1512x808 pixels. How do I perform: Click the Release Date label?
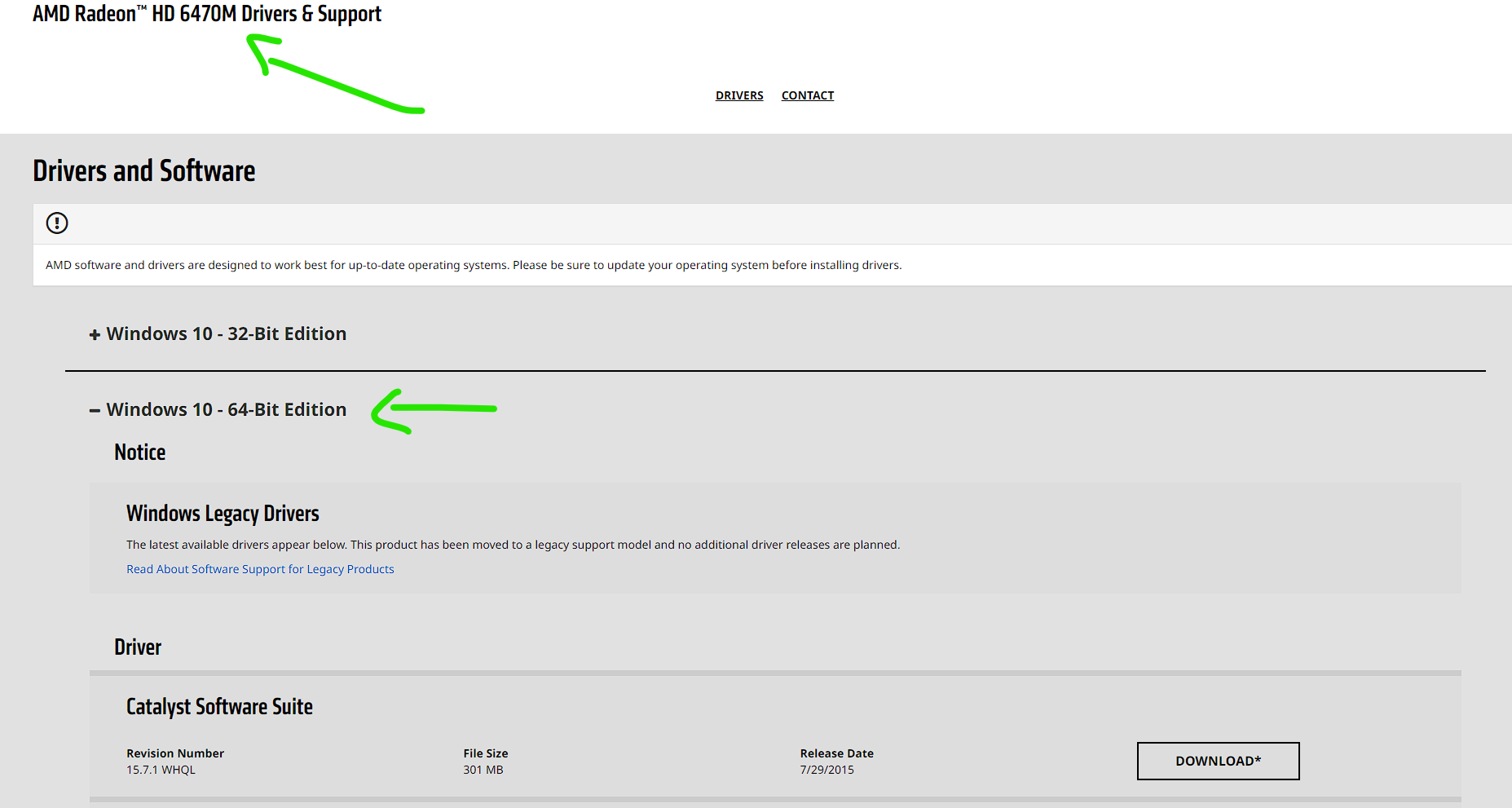tap(836, 753)
